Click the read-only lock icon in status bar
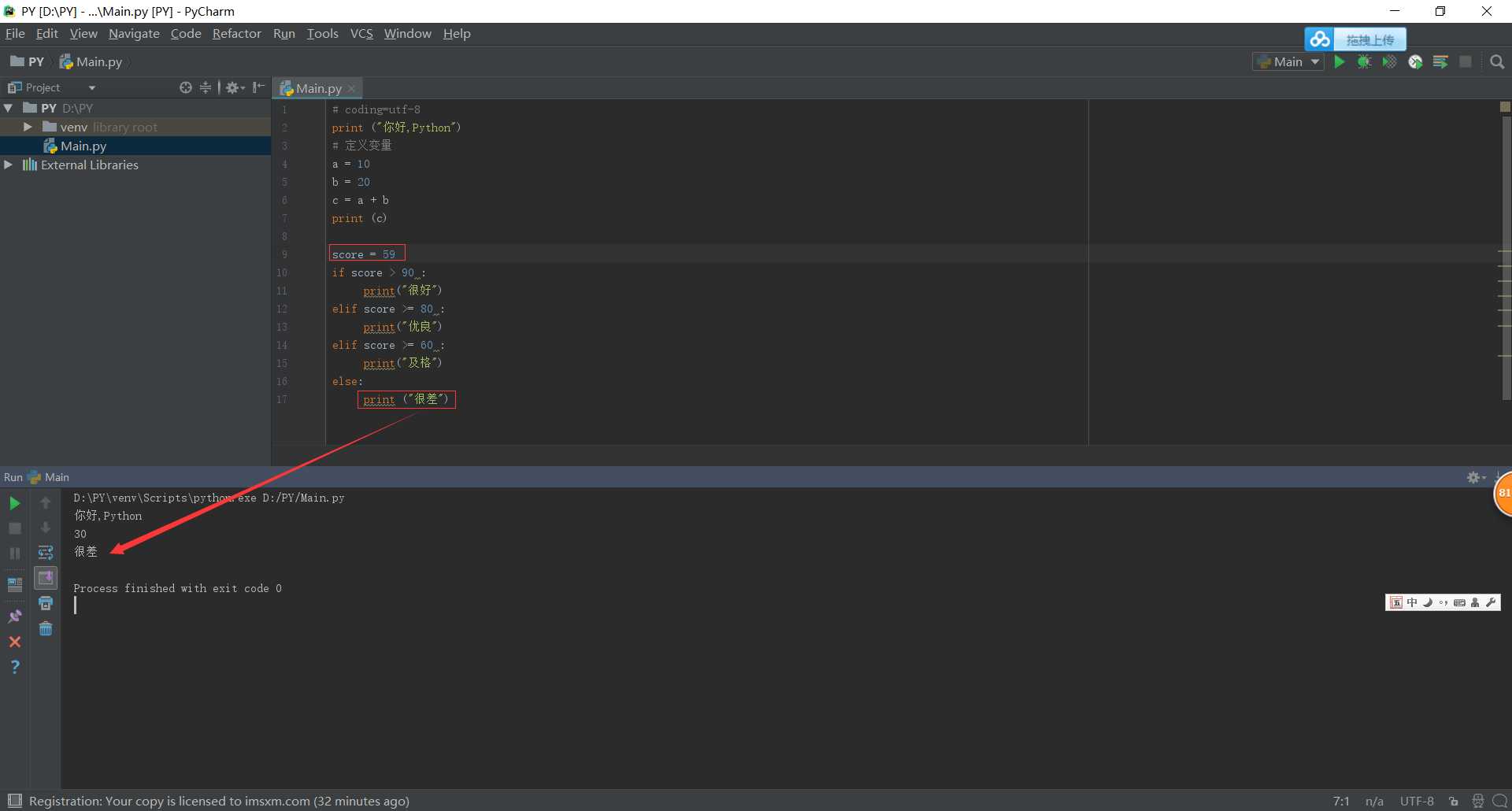The width and height of the screenshot is (1512, 811). 1454,801
